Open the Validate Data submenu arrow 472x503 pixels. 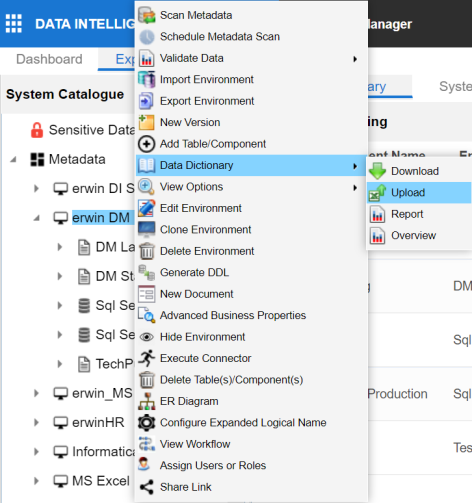pyautogui.click(x=355, y=59)
